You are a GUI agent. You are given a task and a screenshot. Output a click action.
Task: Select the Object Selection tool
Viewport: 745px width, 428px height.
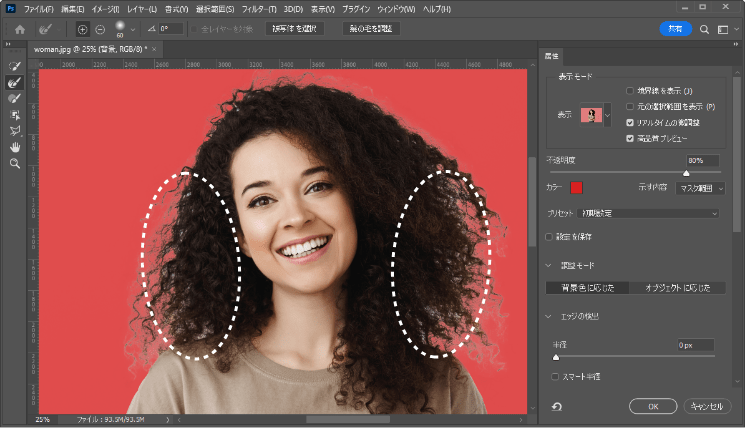tap(15, 115)
